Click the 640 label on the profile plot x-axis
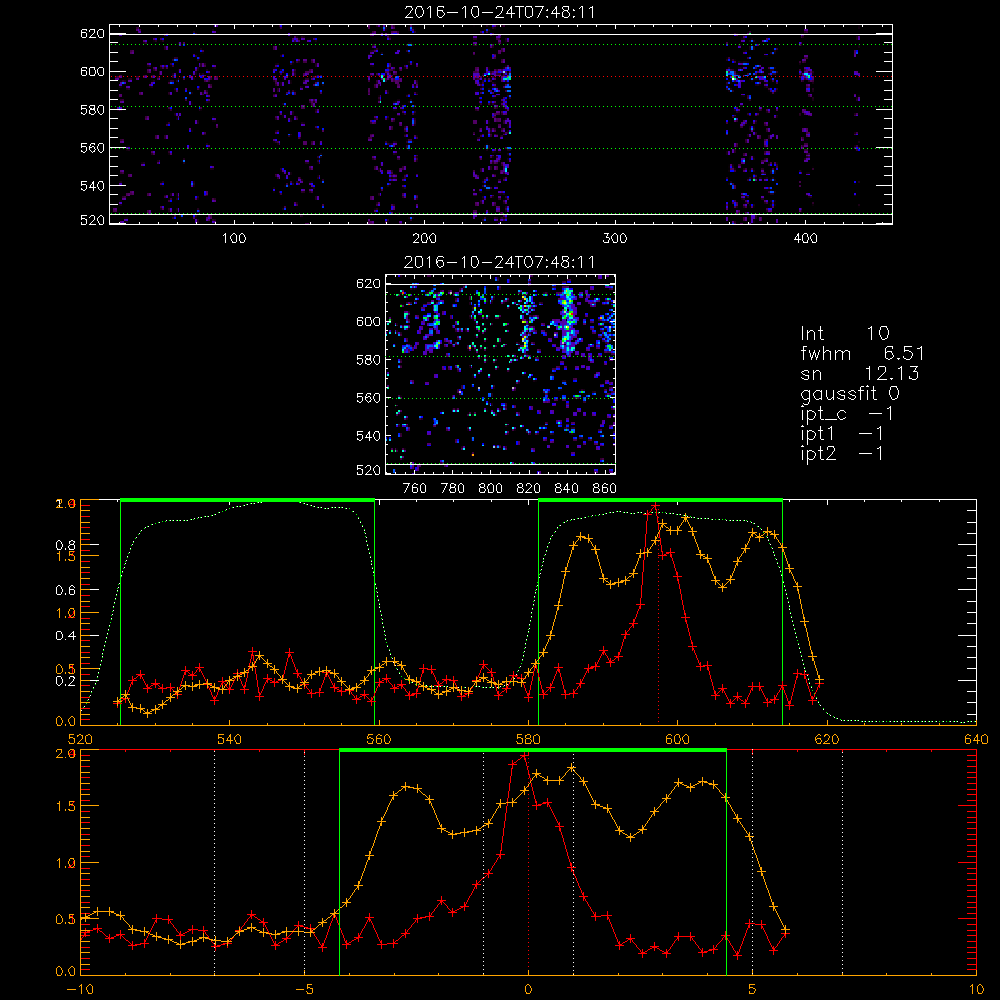Screen dimensions: 1000x1000 pyautogui.click(x=976, y=740)
